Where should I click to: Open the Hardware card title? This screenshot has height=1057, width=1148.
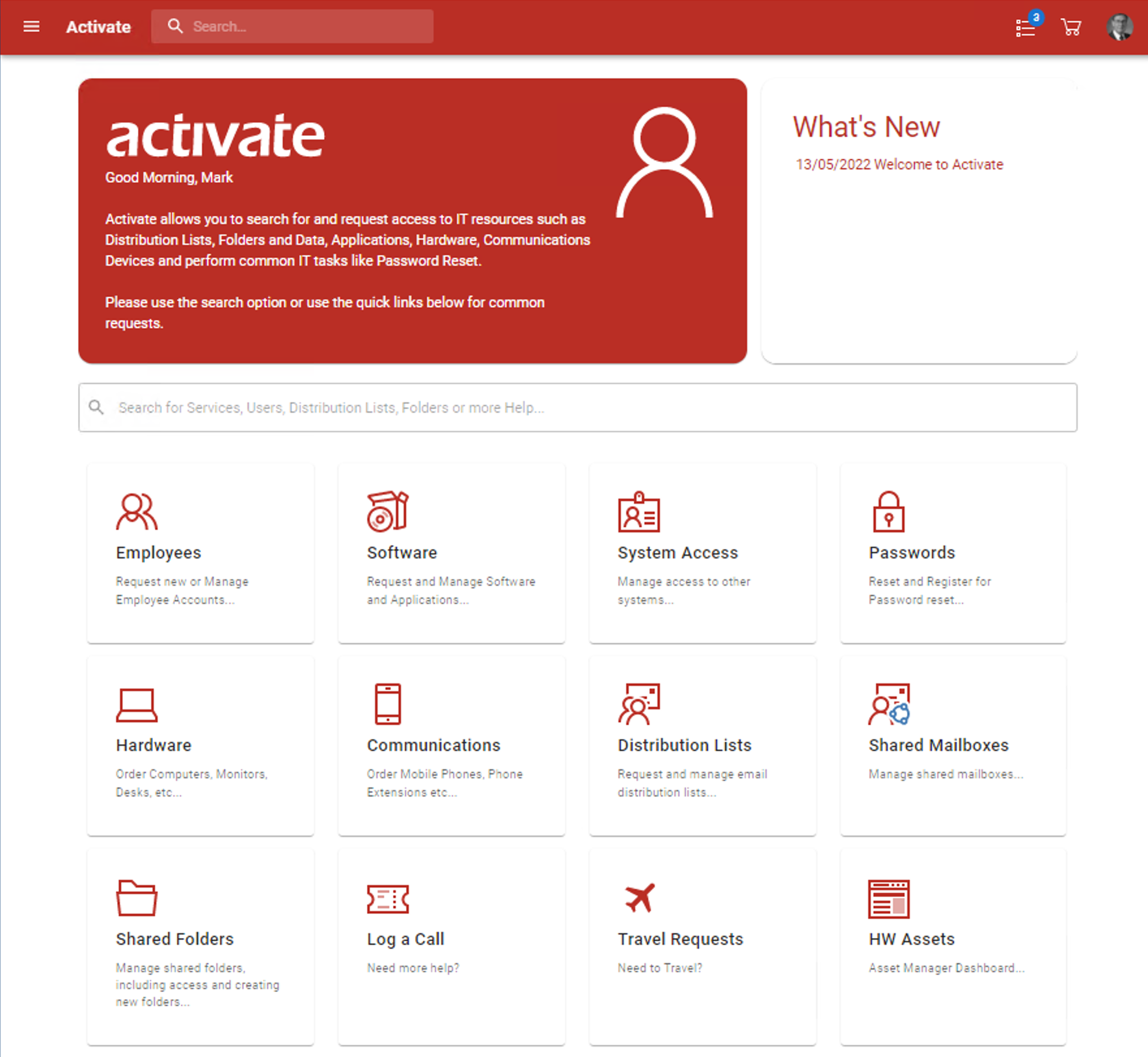(x=154, y=745)
